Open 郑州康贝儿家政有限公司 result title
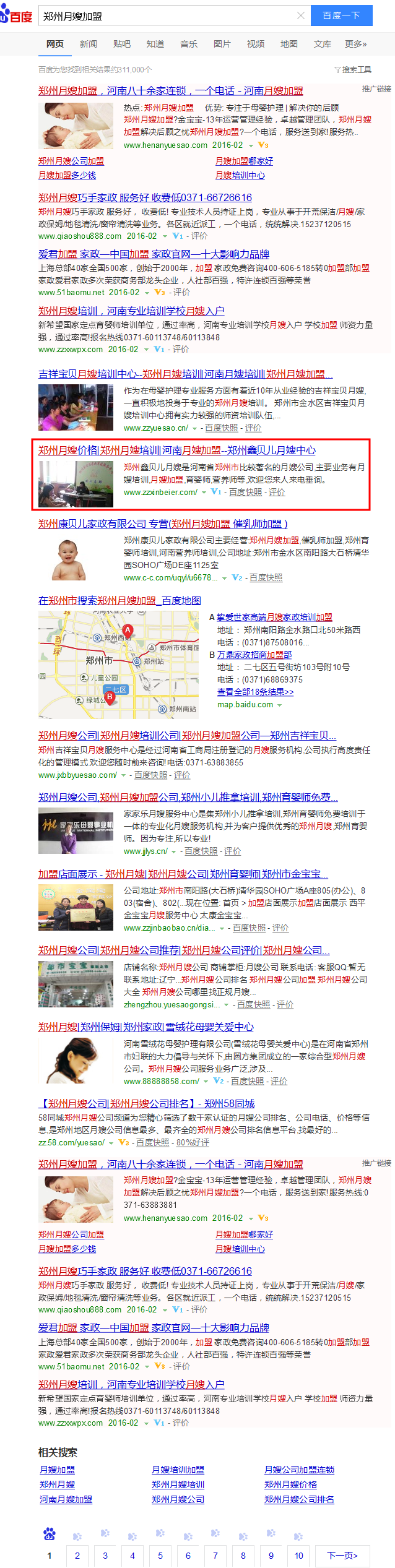Image resolution: width=395 pixels, height=1568 pixels. [163, 524]
